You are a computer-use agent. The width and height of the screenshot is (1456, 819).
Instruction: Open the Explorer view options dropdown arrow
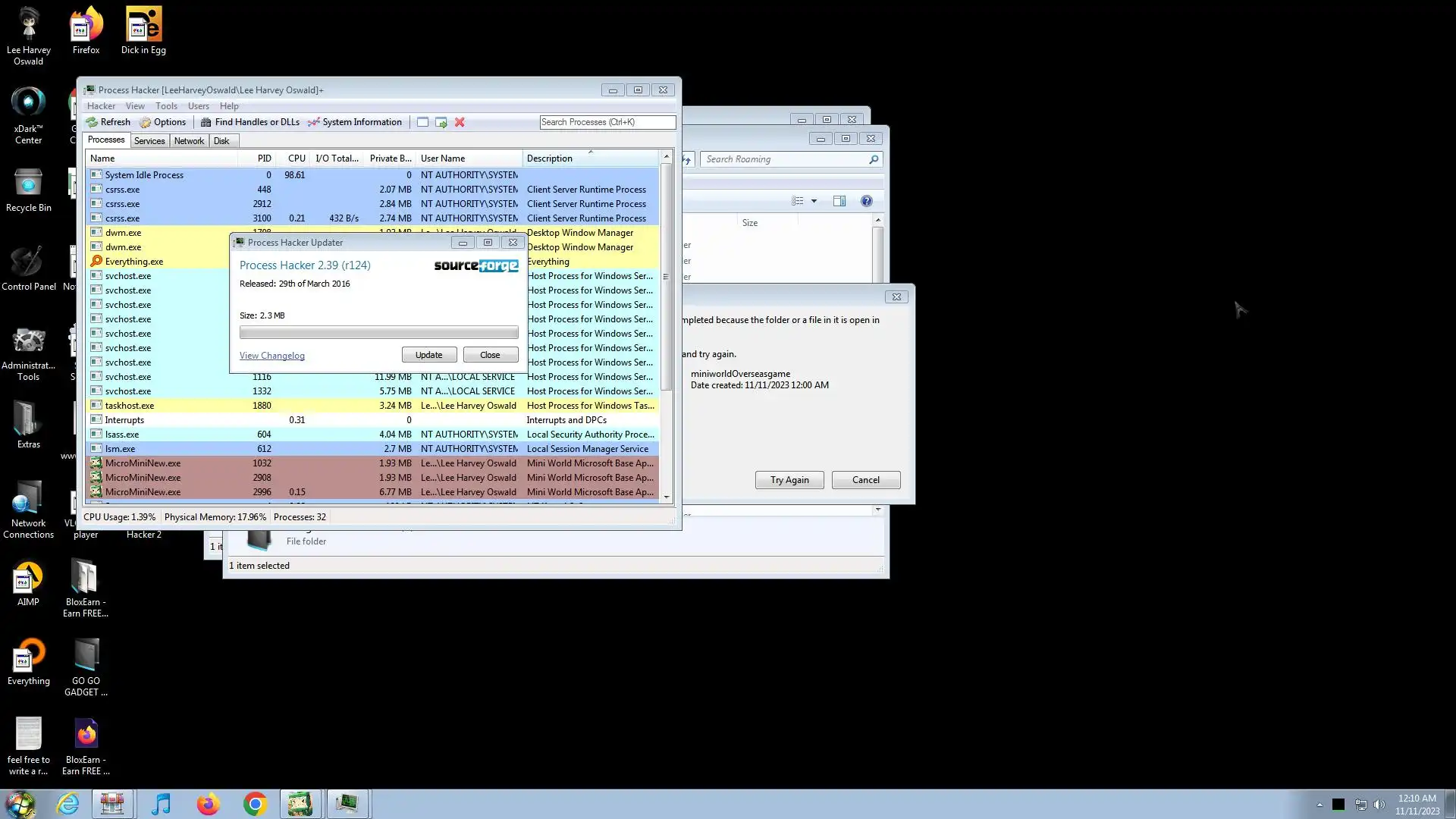(814, 201)
